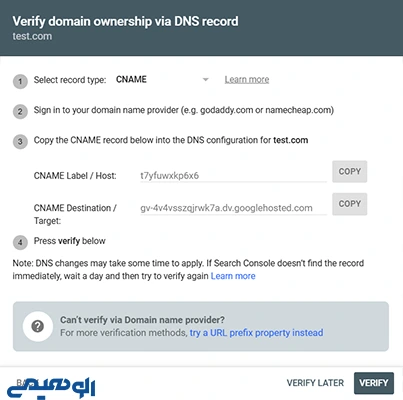This screenshot has height=400, width=403.
Task: Copy the CNAME Destination / Target value
Action: tap(349, 204)
